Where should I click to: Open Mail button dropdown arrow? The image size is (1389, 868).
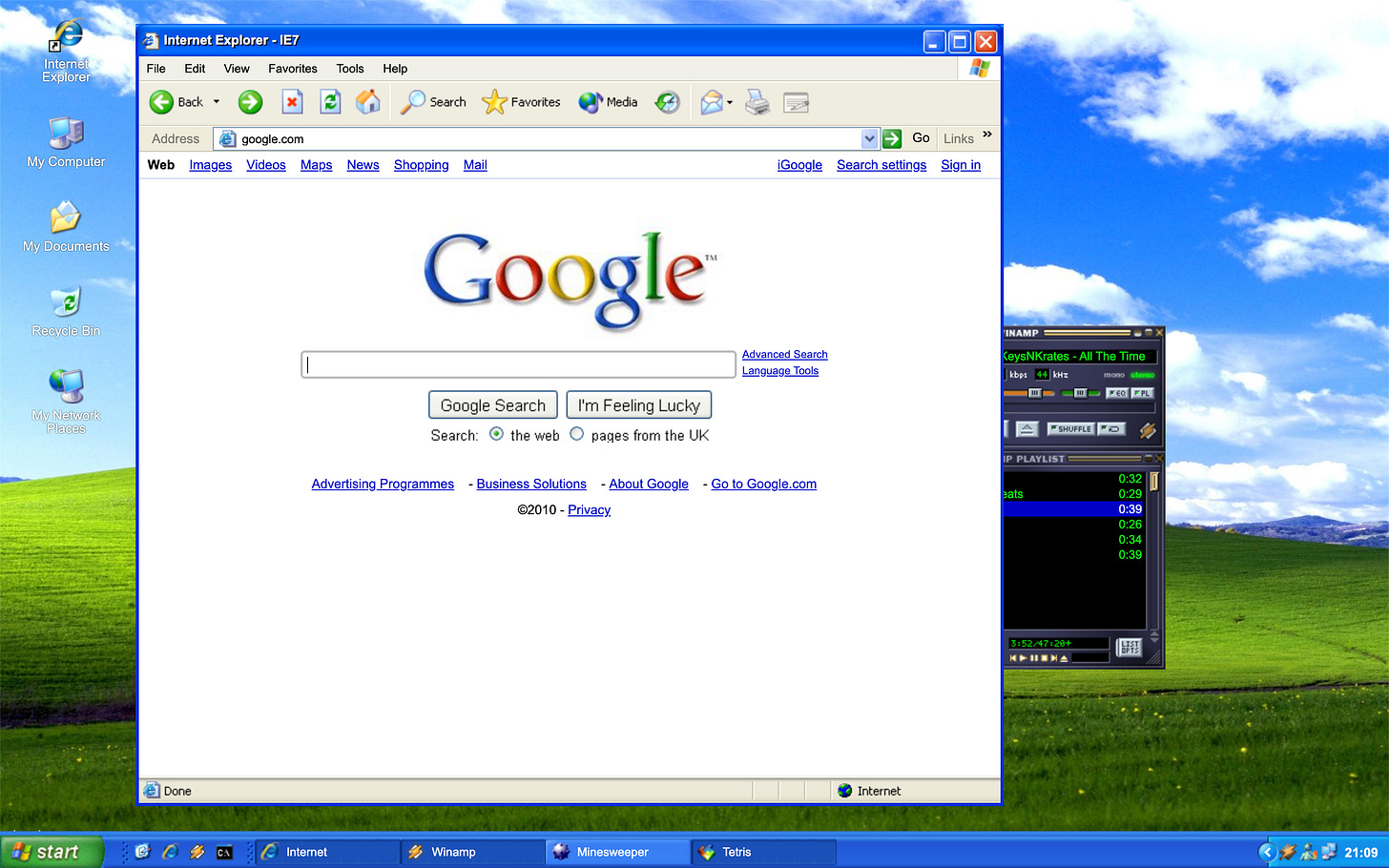730,102
